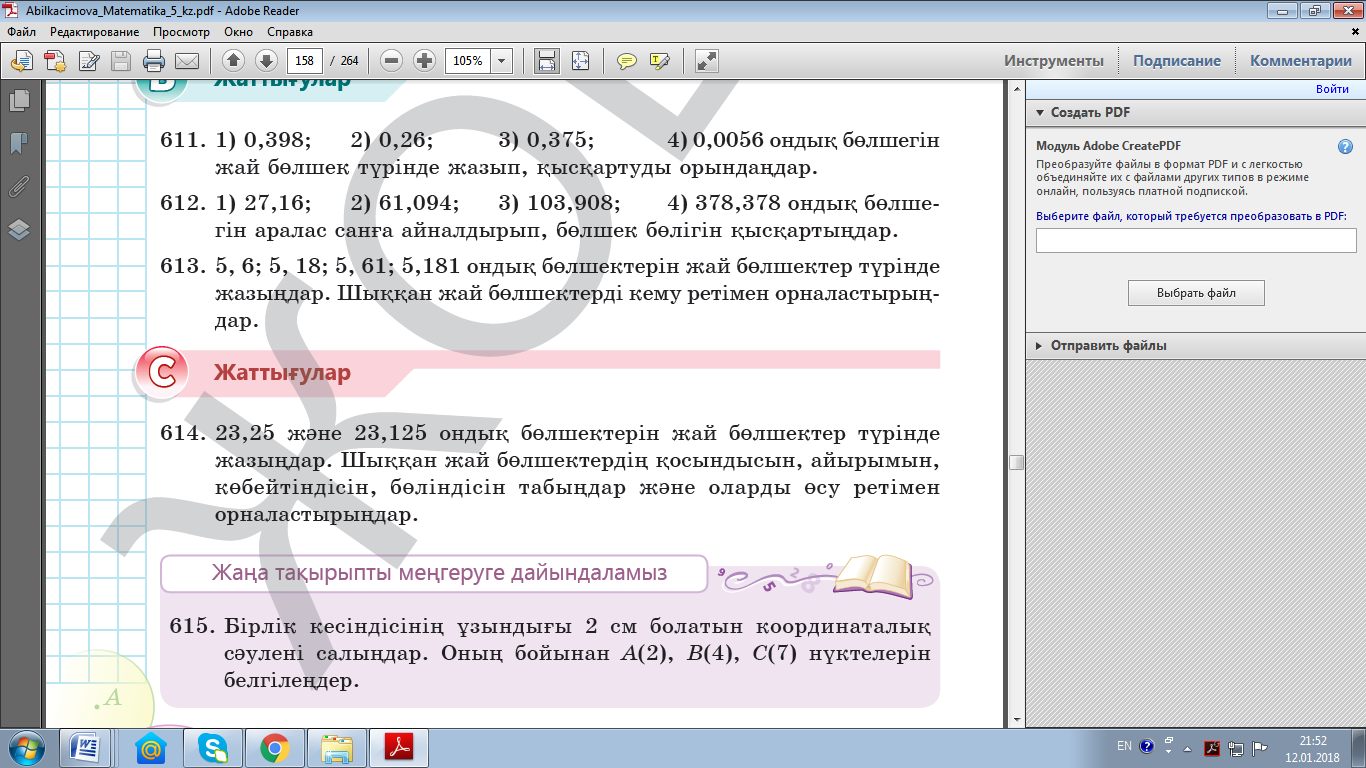Switch to the Инструменты pane
Viewport: 1366px width, 768px height.
(1054, 61)
